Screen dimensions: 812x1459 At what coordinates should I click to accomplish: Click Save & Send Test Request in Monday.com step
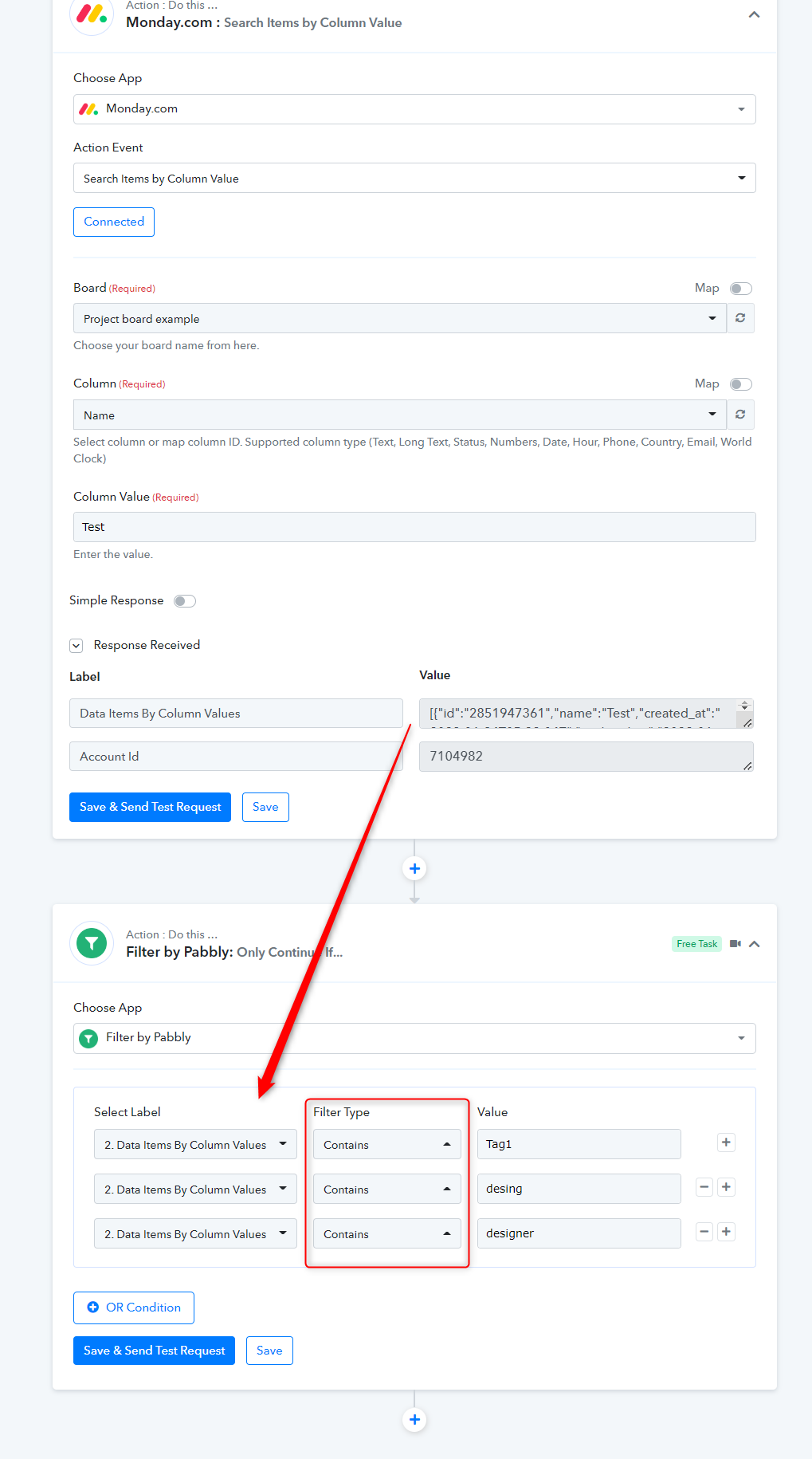point(150,807)
